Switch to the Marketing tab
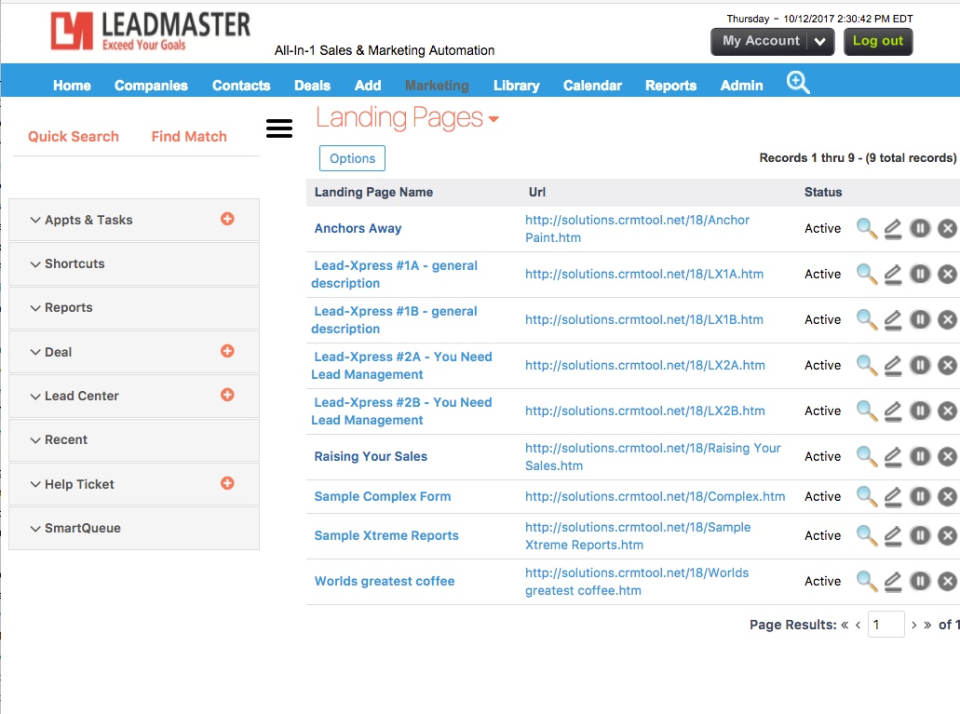Image resolution: width=960 pixels, height=714 pixels. [437, 85]
